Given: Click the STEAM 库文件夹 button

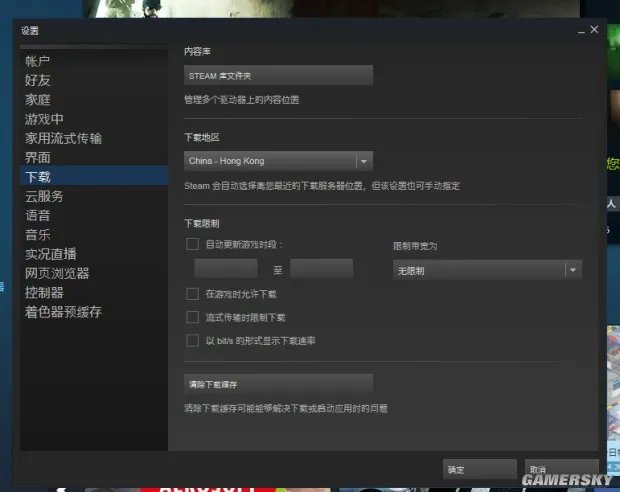Looking at the screenshot, I should tap(278, 76).
